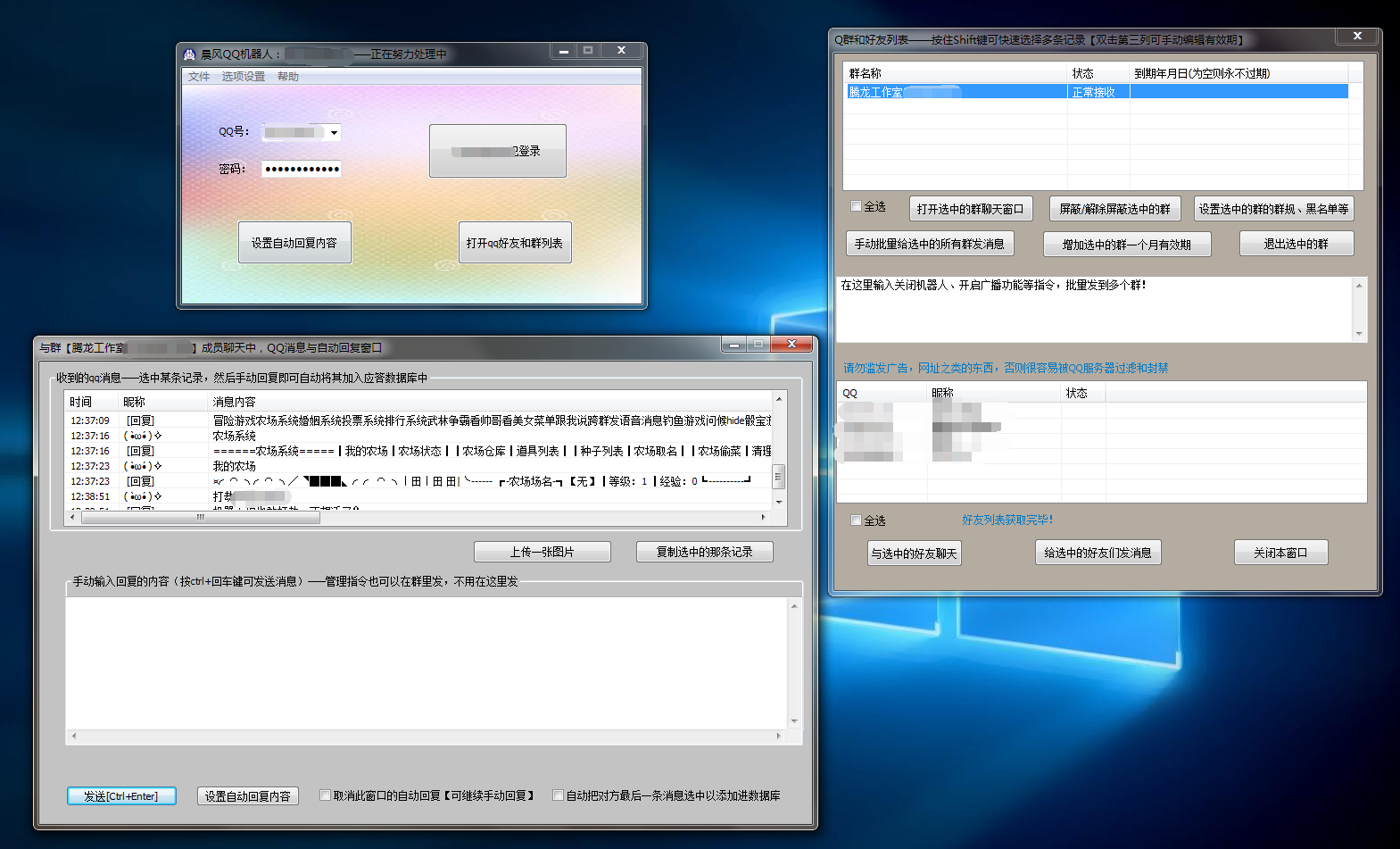Image resolution: width=1400 pixels, height=849 pixels.
Task: Click 增加选中的群一个月有效期 button
Action: click(1127, 245)
